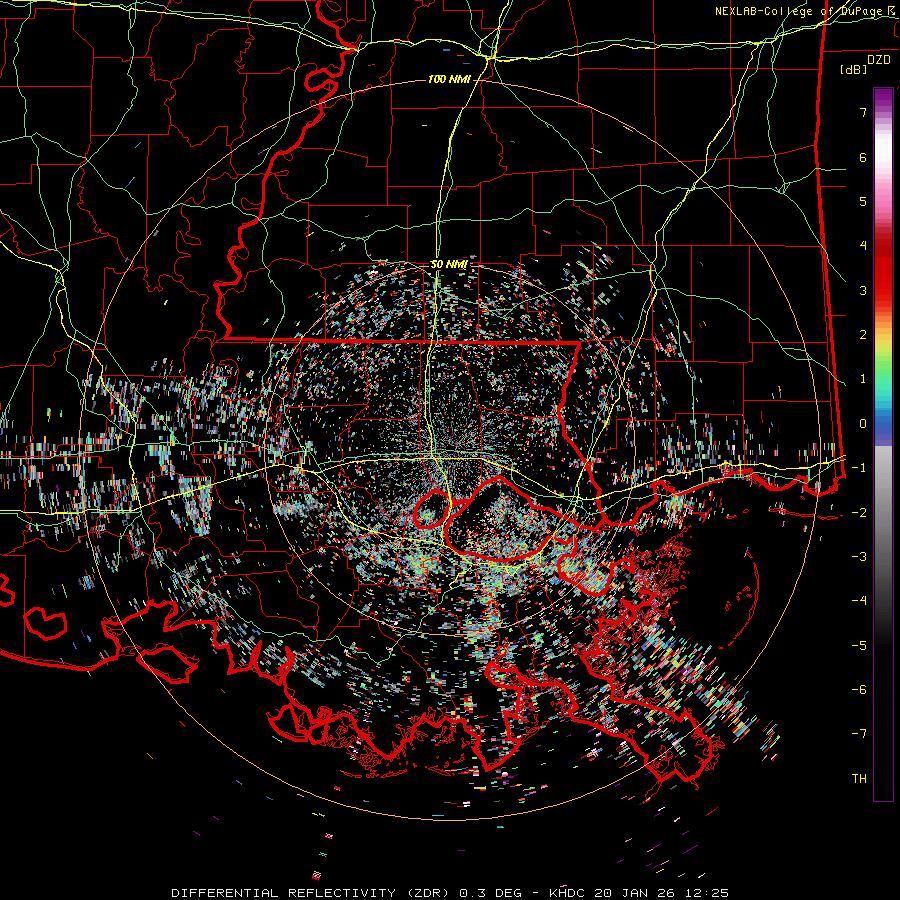Click the -2 value on color scale
This screenshot has width=900, height=900.
(859, 512)
